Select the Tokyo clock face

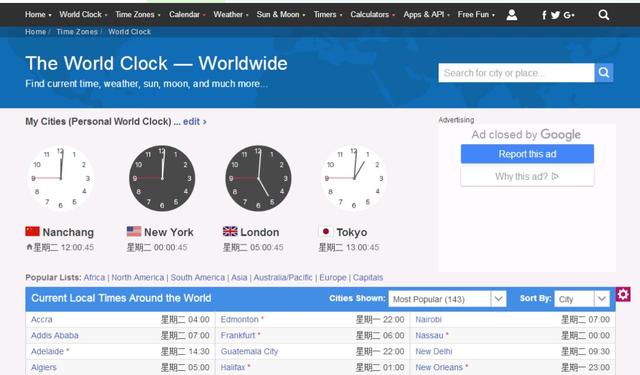coord(354,178)
